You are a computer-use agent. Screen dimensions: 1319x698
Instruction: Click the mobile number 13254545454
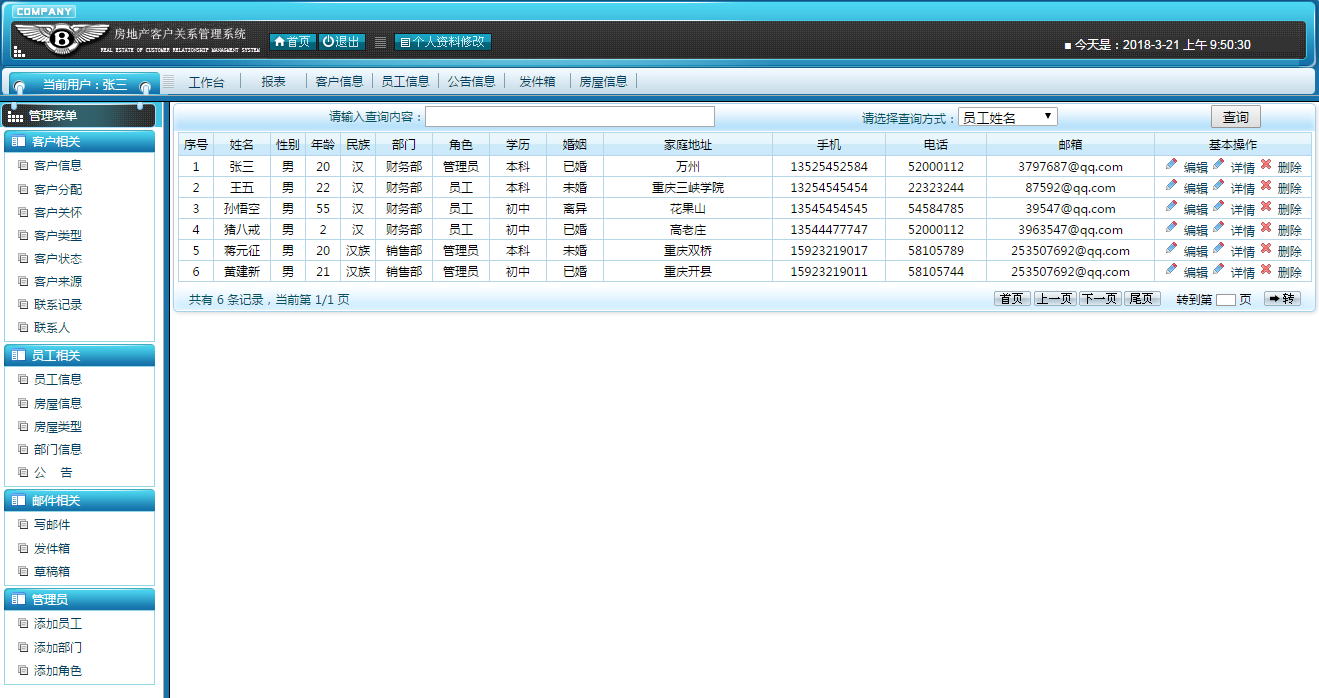[829, 187]
